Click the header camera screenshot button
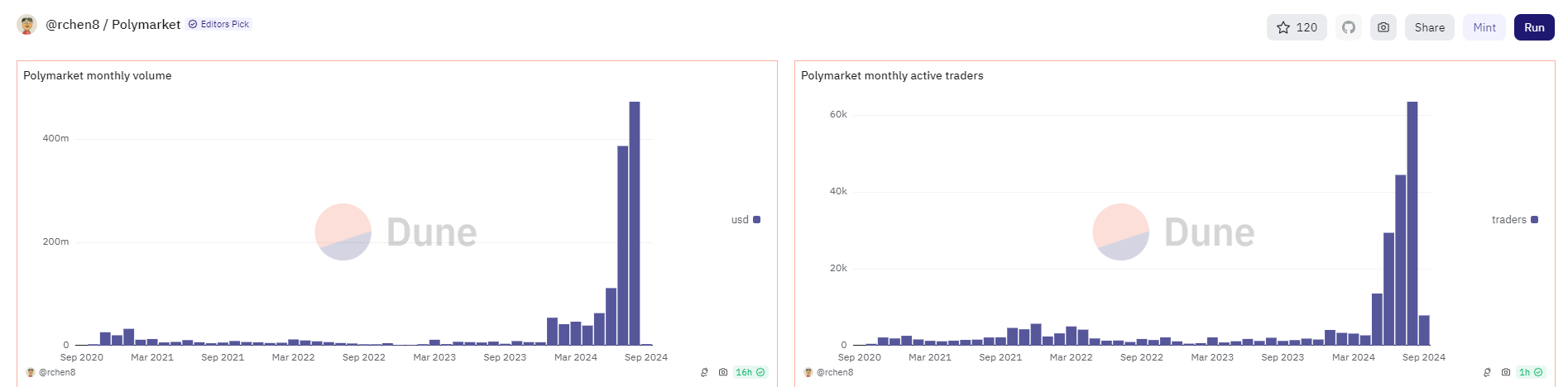The width and height of the screenshot is (1568, 387). pos(1383,27)
